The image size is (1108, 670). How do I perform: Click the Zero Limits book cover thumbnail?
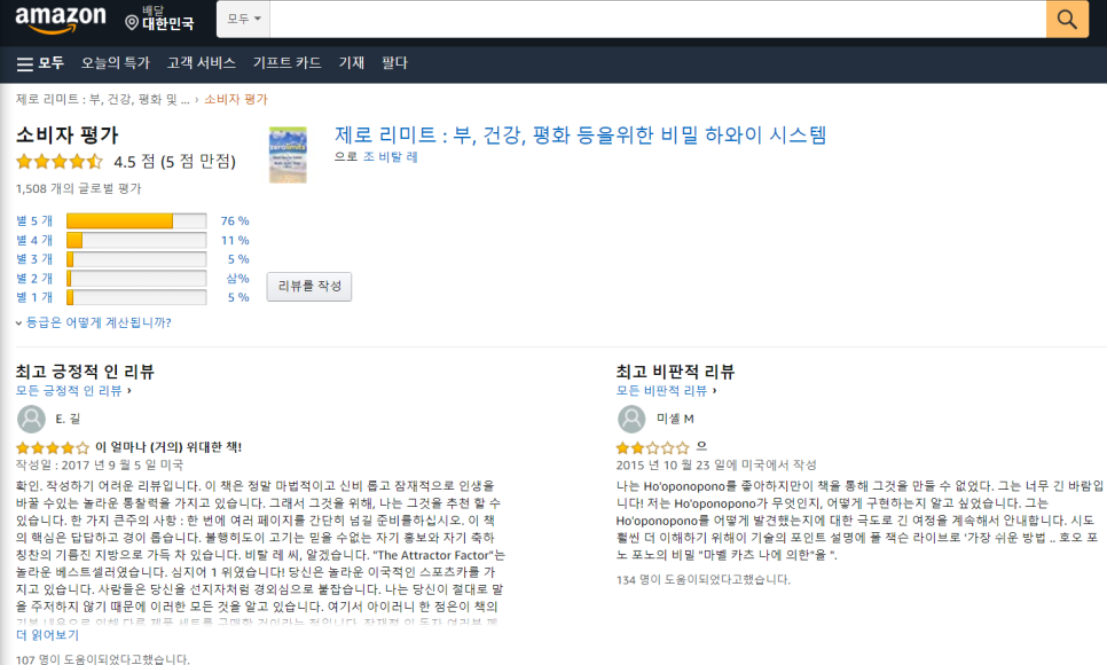(288, 155)
